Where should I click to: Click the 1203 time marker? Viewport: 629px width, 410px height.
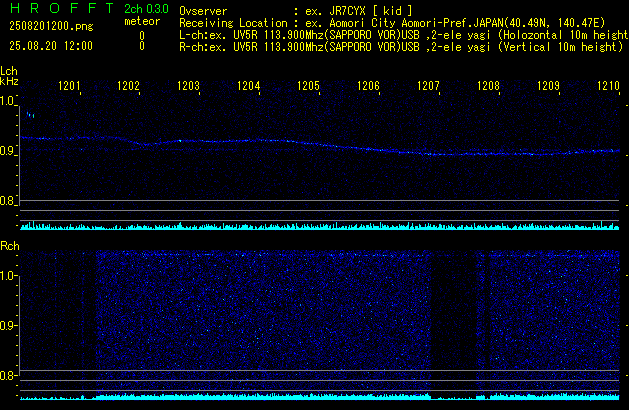tap(189, 86)
